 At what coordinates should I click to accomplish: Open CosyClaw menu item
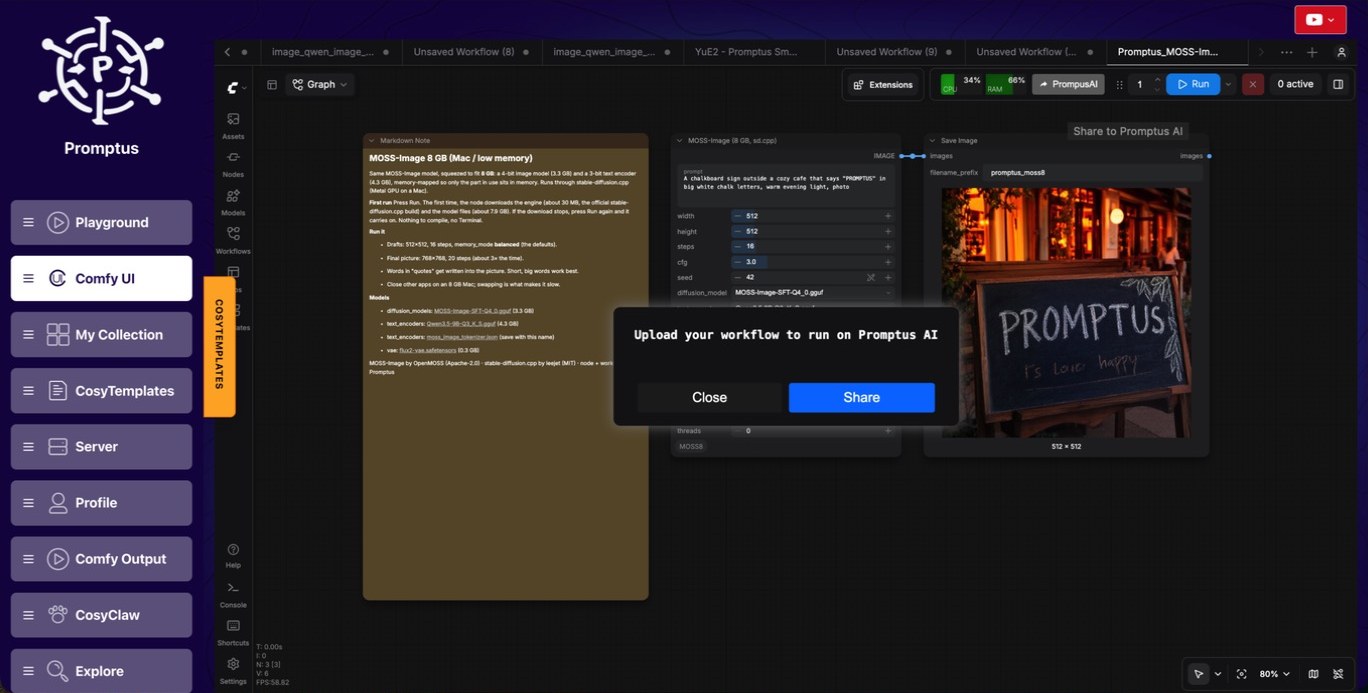[101, 615]
